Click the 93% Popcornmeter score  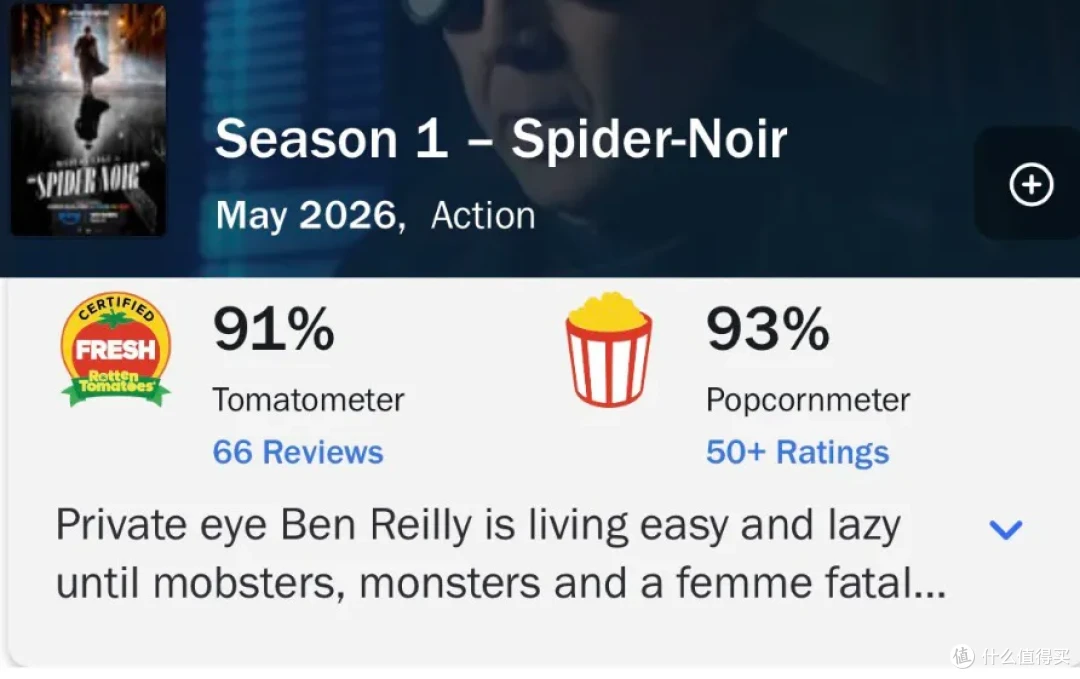tap(767, 329)
